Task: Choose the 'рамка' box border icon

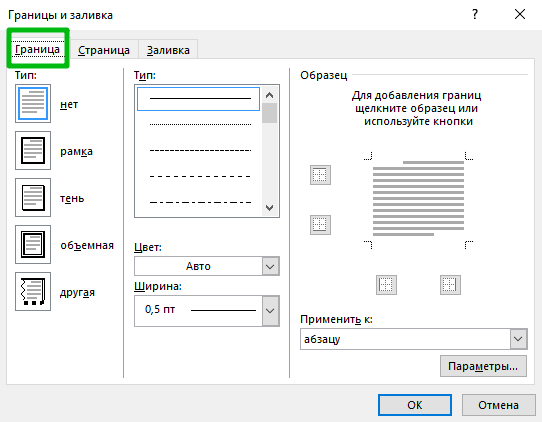Action: pos(33,150)
